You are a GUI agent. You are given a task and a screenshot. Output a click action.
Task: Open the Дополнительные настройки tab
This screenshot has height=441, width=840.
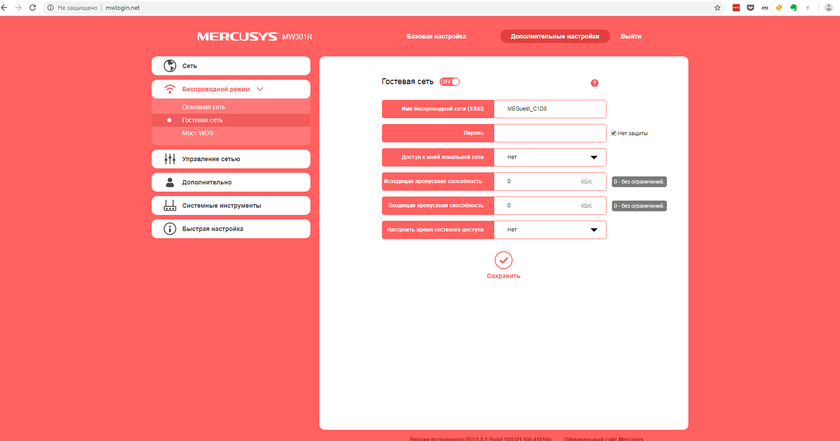click(554, 36)
